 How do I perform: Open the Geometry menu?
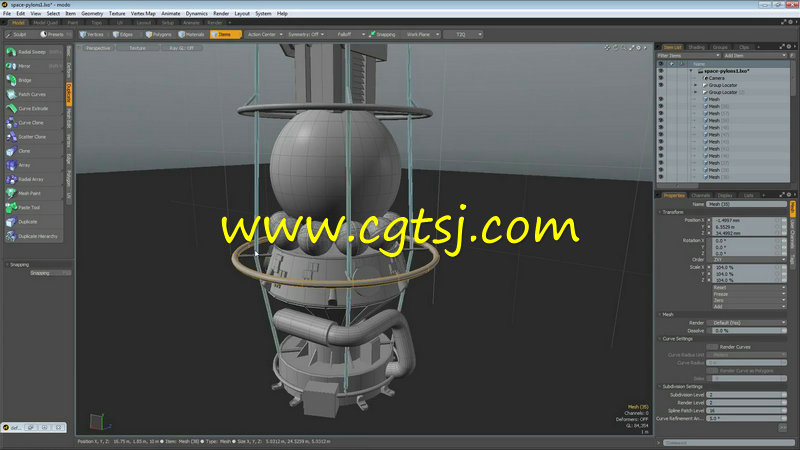click(92, 14)
